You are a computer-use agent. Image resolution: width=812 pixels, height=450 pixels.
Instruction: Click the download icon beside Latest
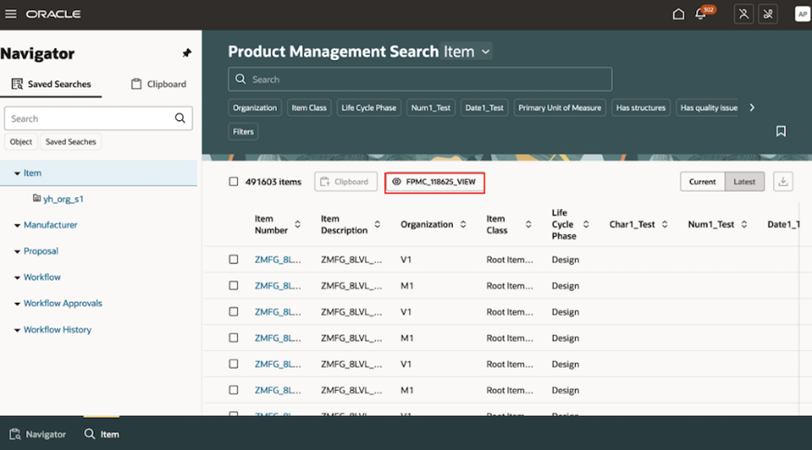783,182
